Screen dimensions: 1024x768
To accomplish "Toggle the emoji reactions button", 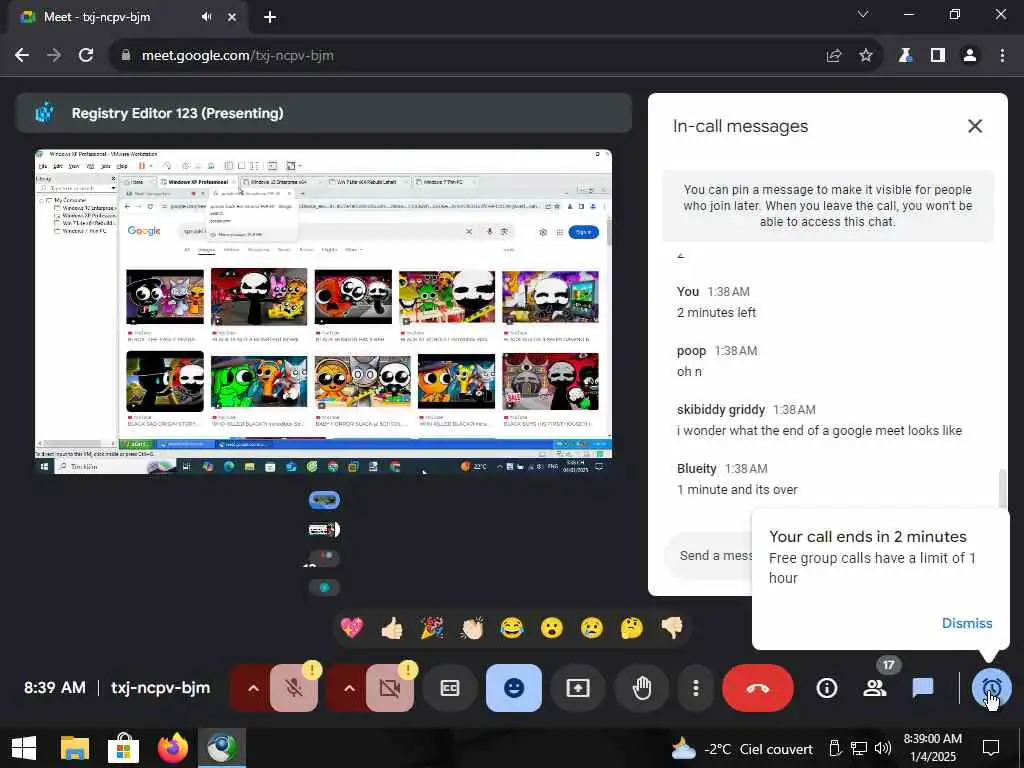I will point(514,688).
